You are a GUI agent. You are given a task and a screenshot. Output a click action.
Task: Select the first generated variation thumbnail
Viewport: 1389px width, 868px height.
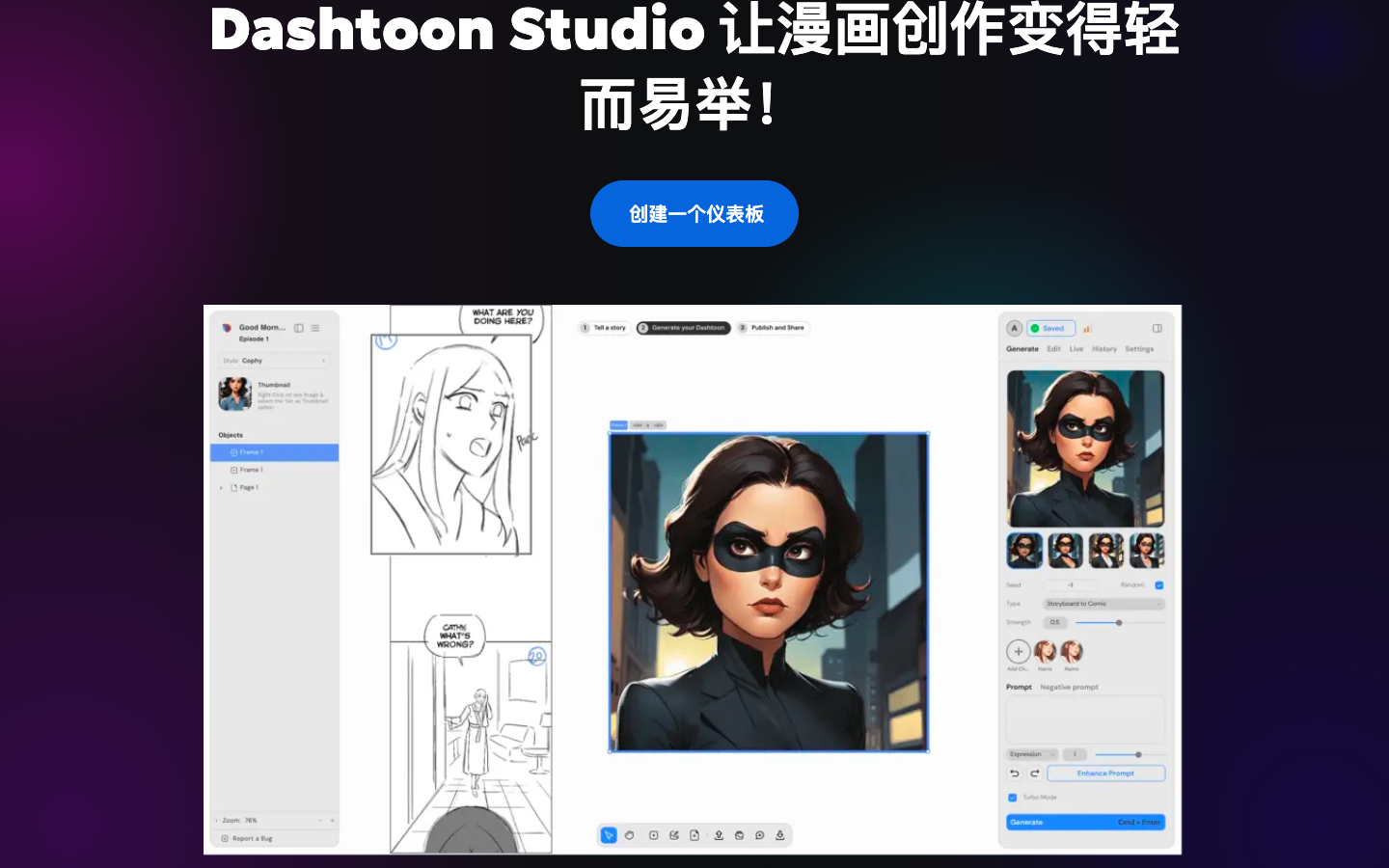pos(1025,551)
